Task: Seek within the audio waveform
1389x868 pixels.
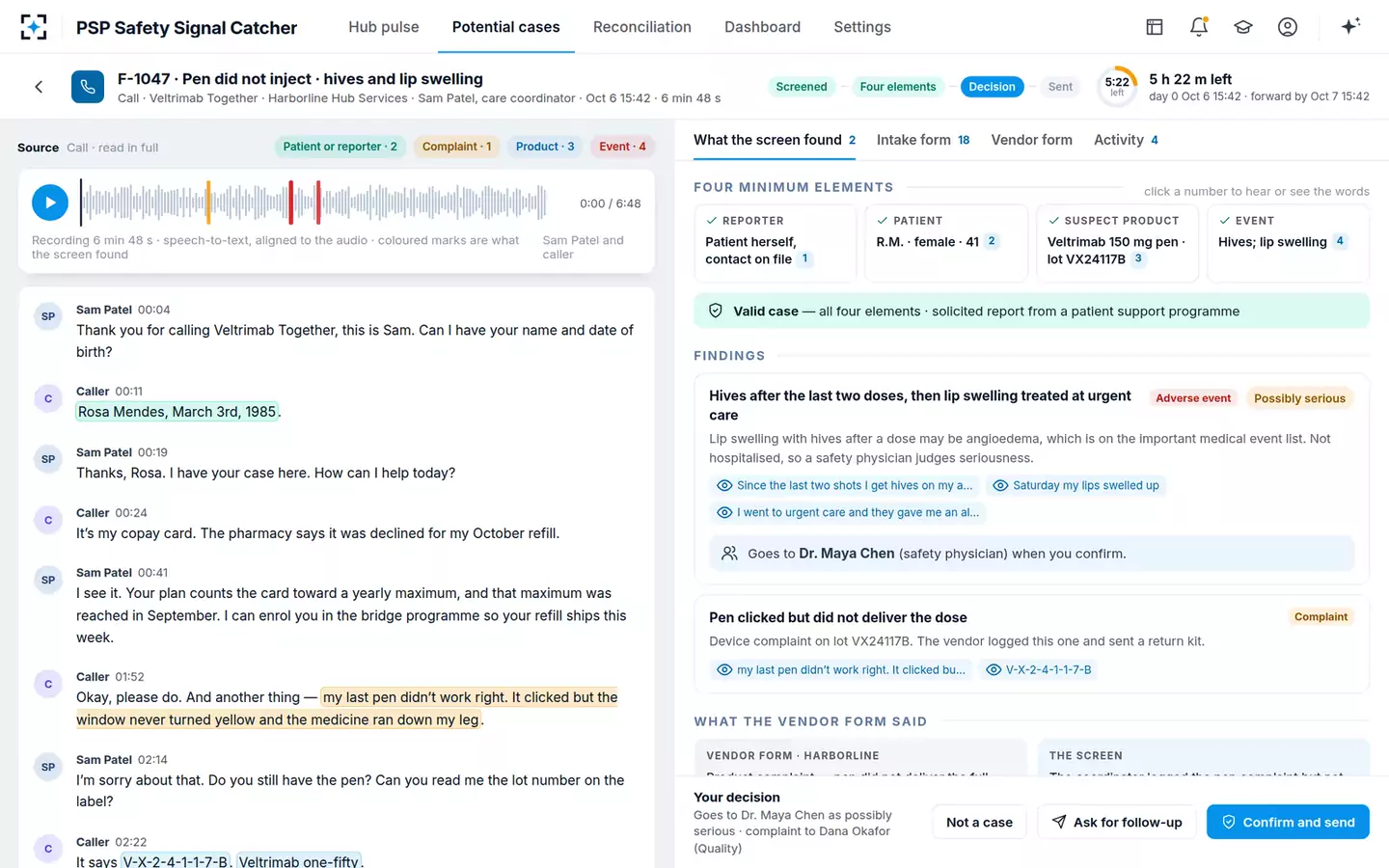Action: click(314, 203)
